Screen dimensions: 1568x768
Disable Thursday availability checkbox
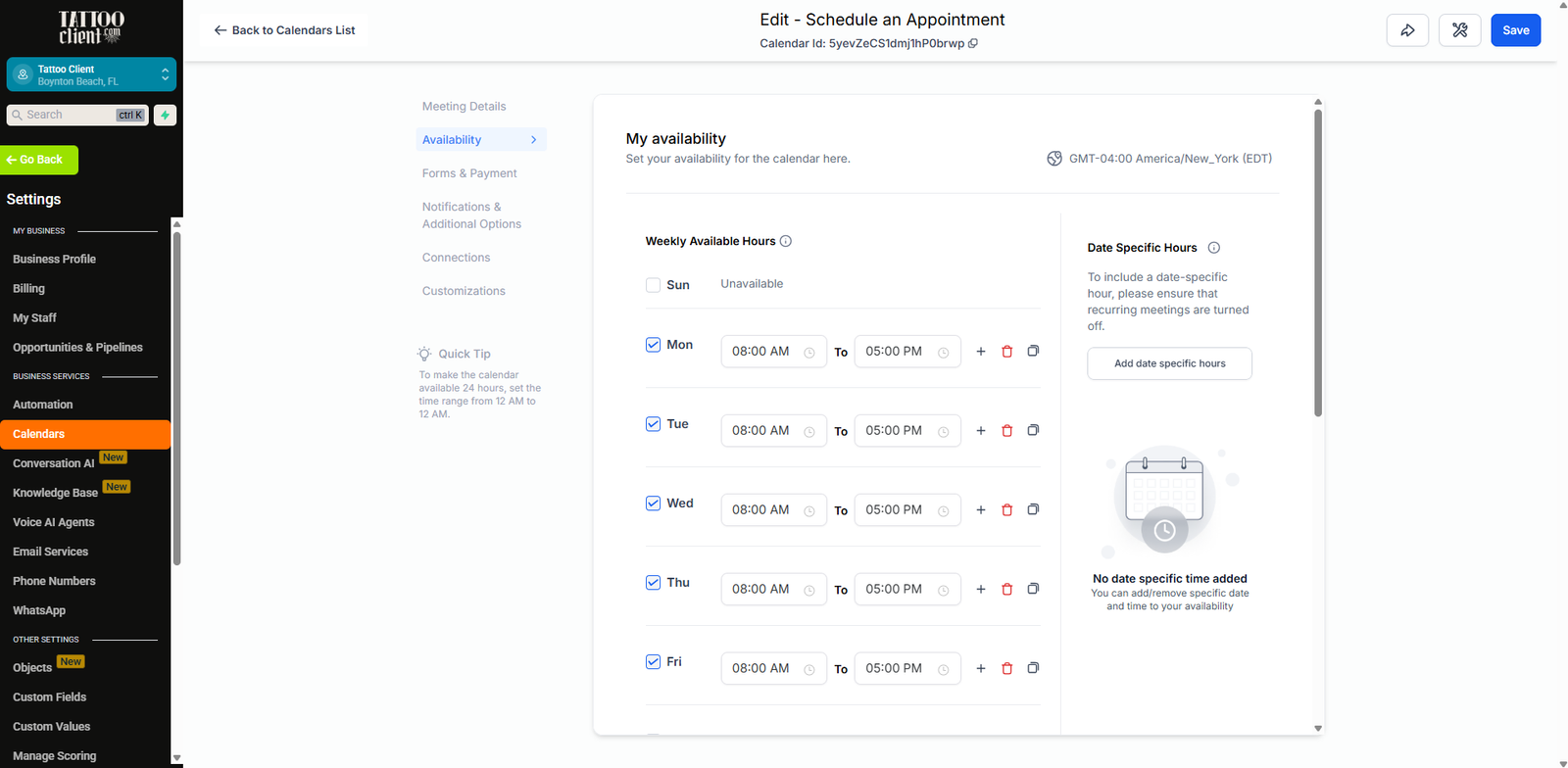click(653, 583)
